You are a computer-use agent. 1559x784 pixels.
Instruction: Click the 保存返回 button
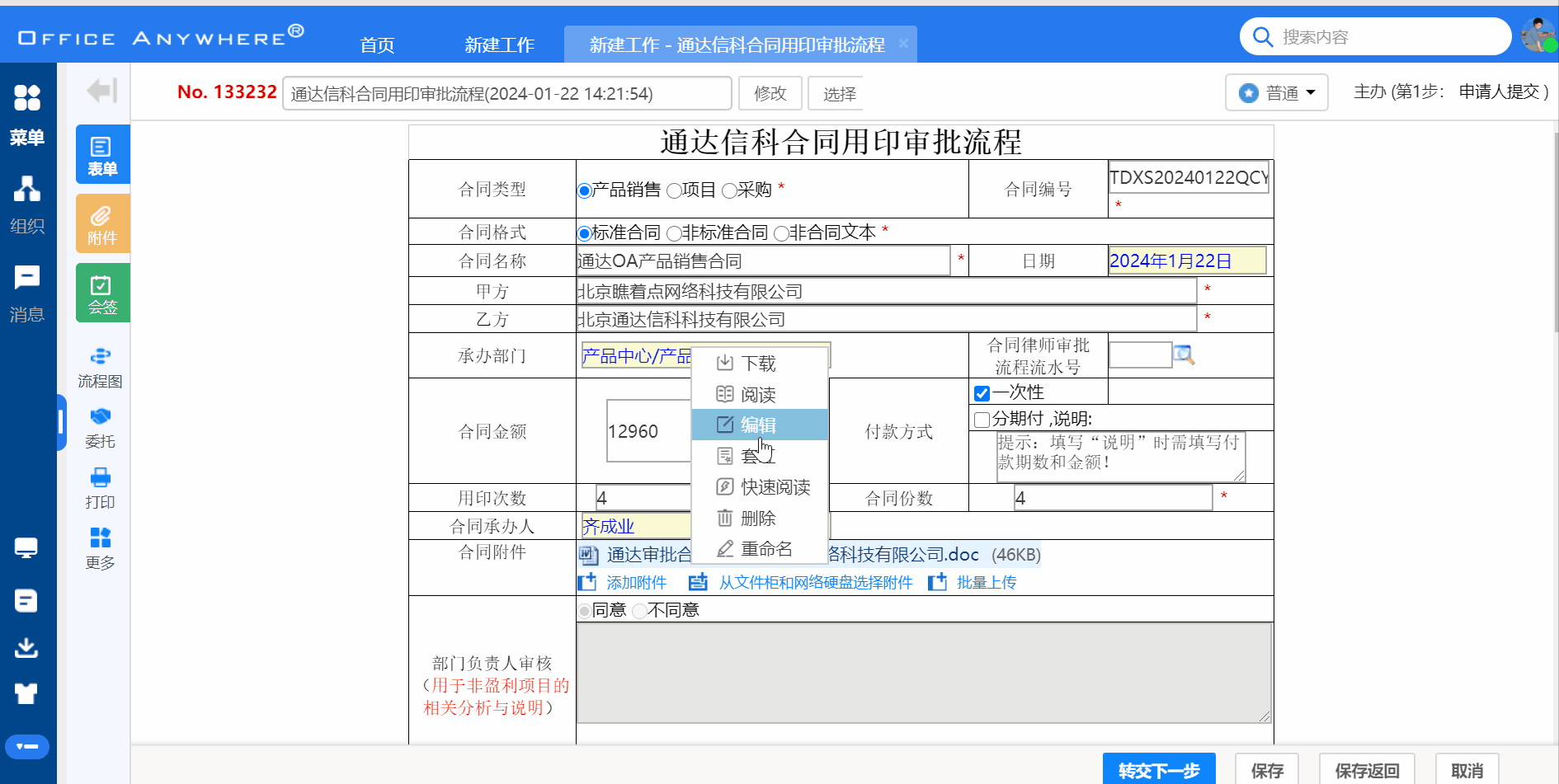point(1367,770)
